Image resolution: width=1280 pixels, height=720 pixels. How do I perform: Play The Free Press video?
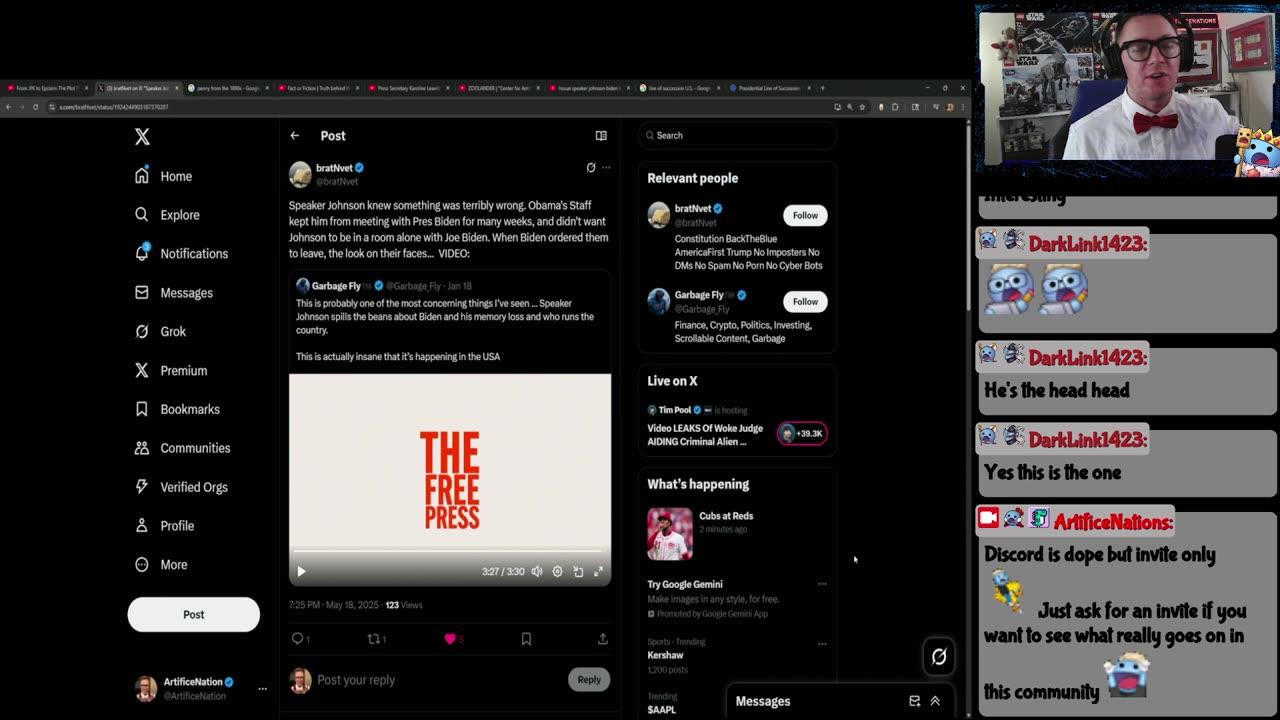pyautogui.click(x=301, y=572)
